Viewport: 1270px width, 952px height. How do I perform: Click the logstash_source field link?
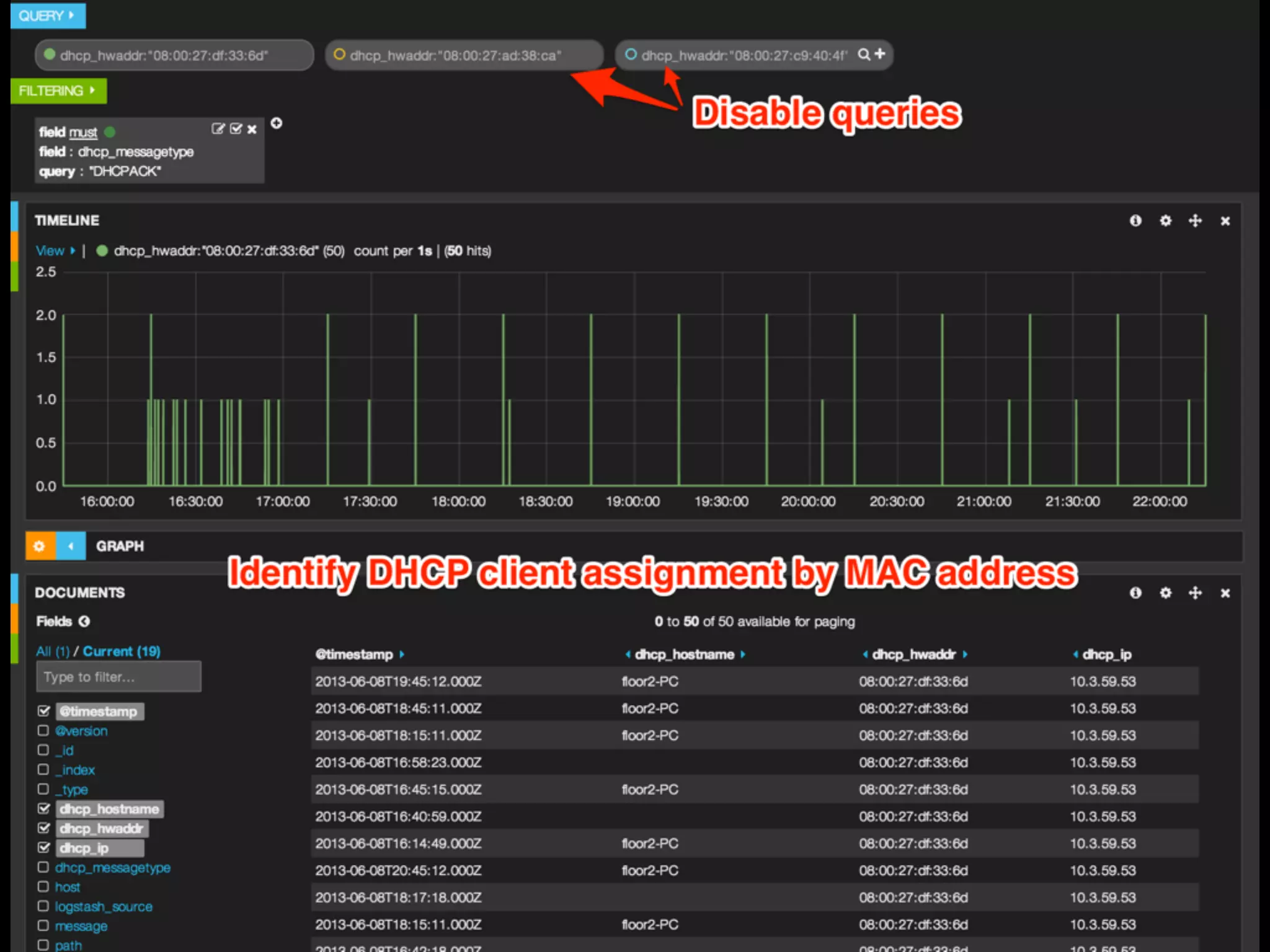pos(104,907)
